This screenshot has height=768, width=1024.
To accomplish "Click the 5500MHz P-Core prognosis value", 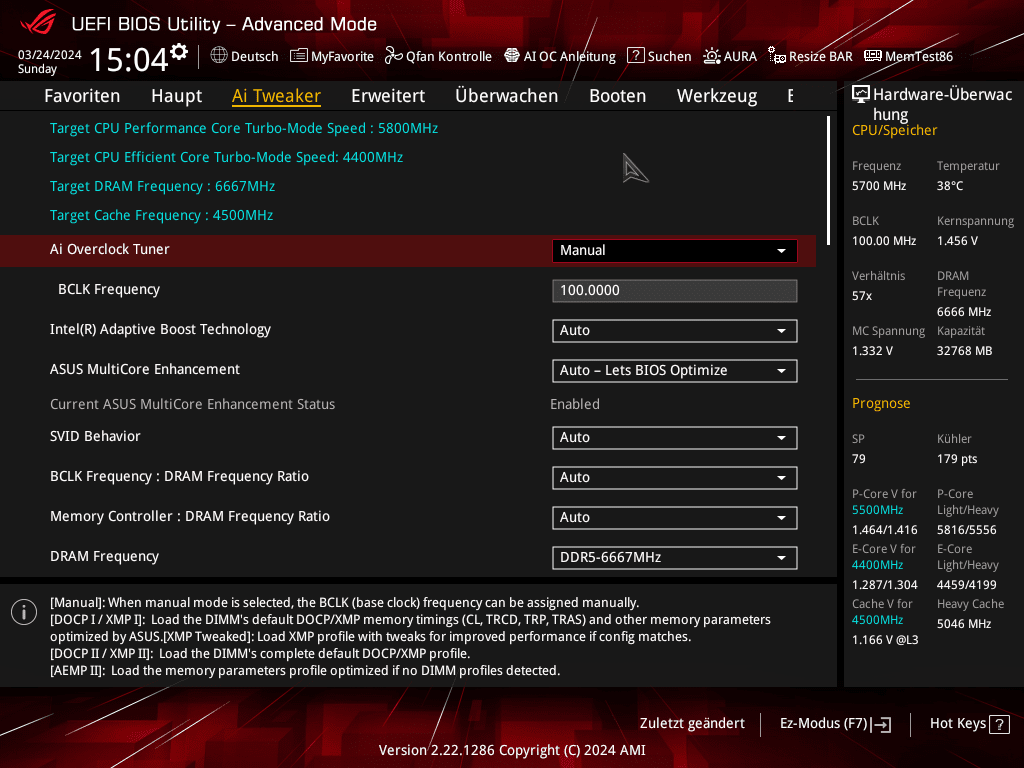I will 878,510.
